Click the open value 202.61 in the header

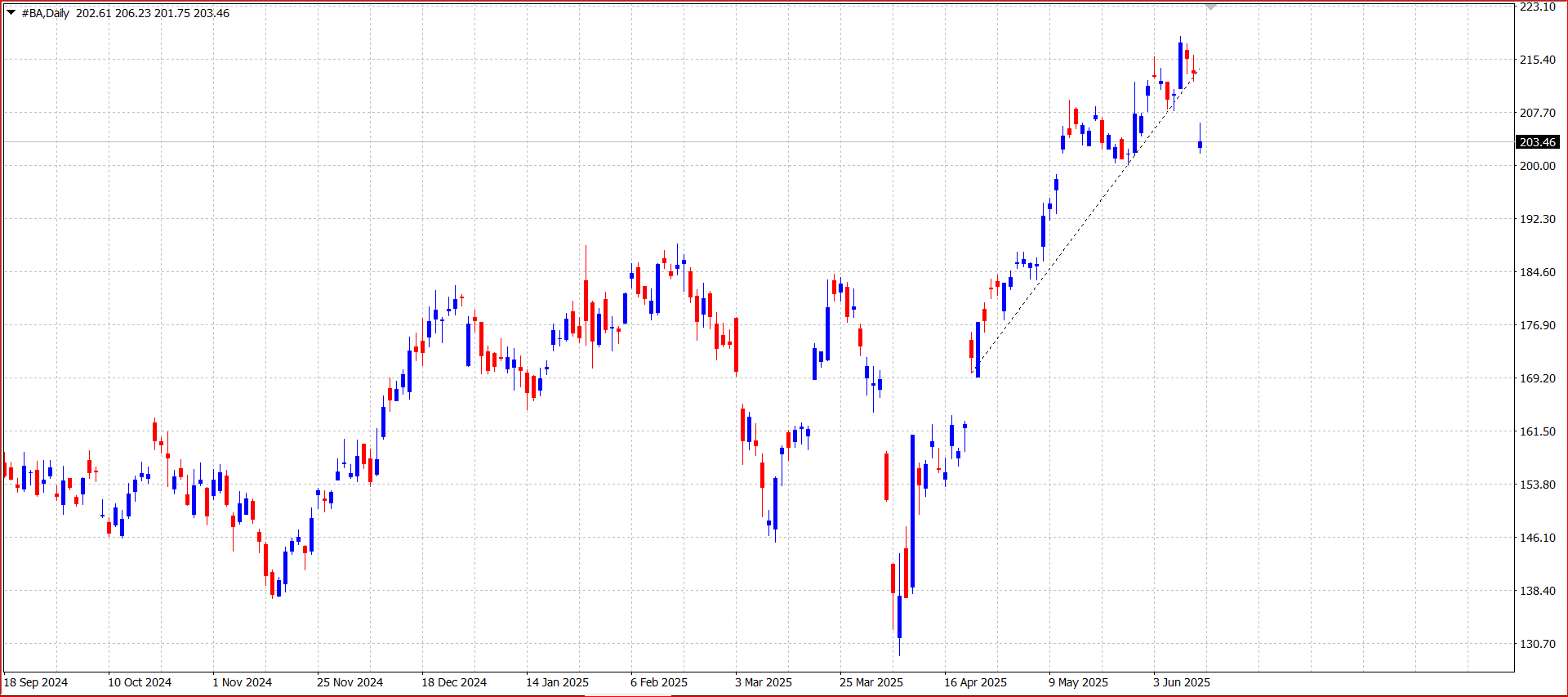(x=93, y=13)
